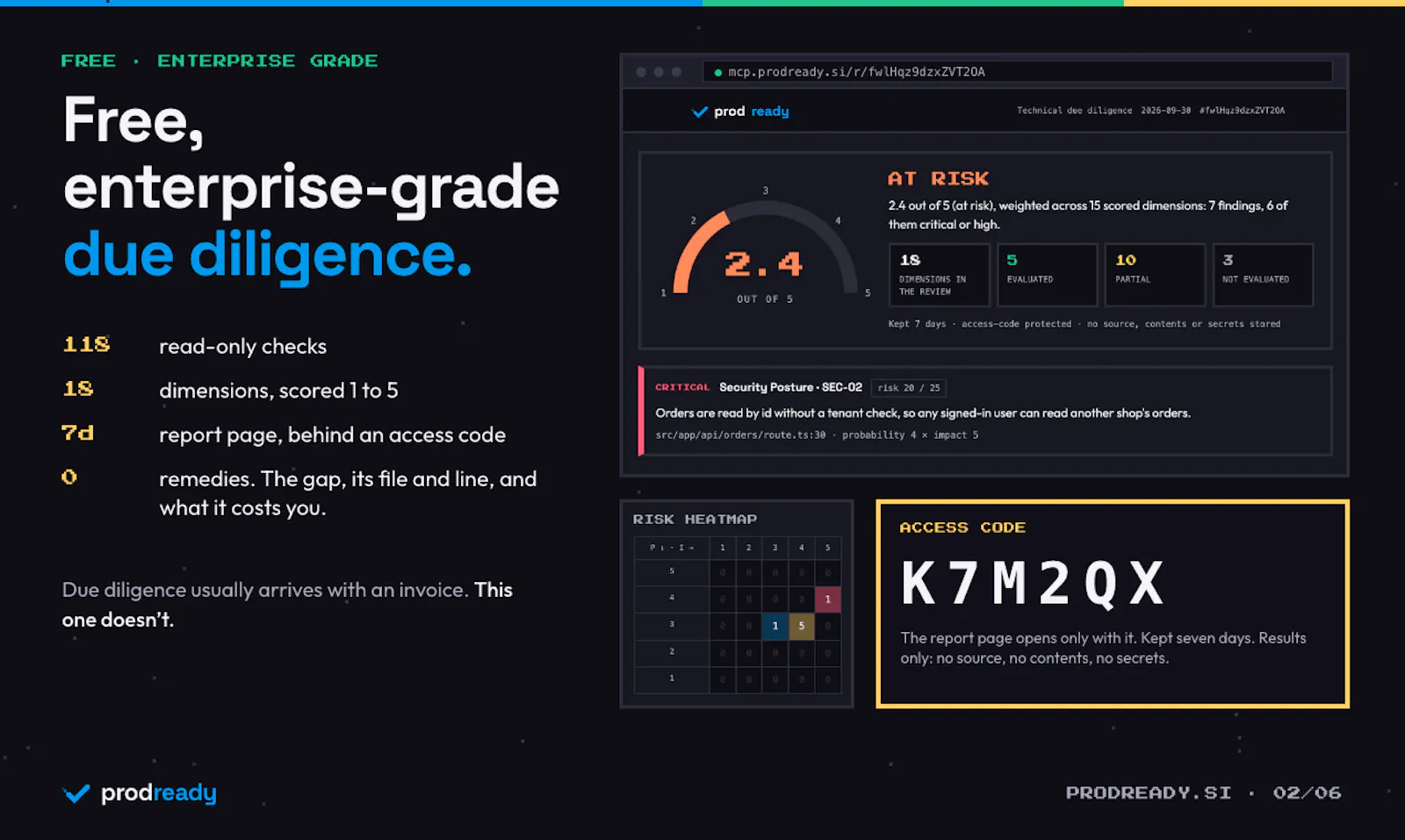Click the olive heatmap cell showing 5
This screenshot has width=1405, height=840.
(x=801, y=626)
